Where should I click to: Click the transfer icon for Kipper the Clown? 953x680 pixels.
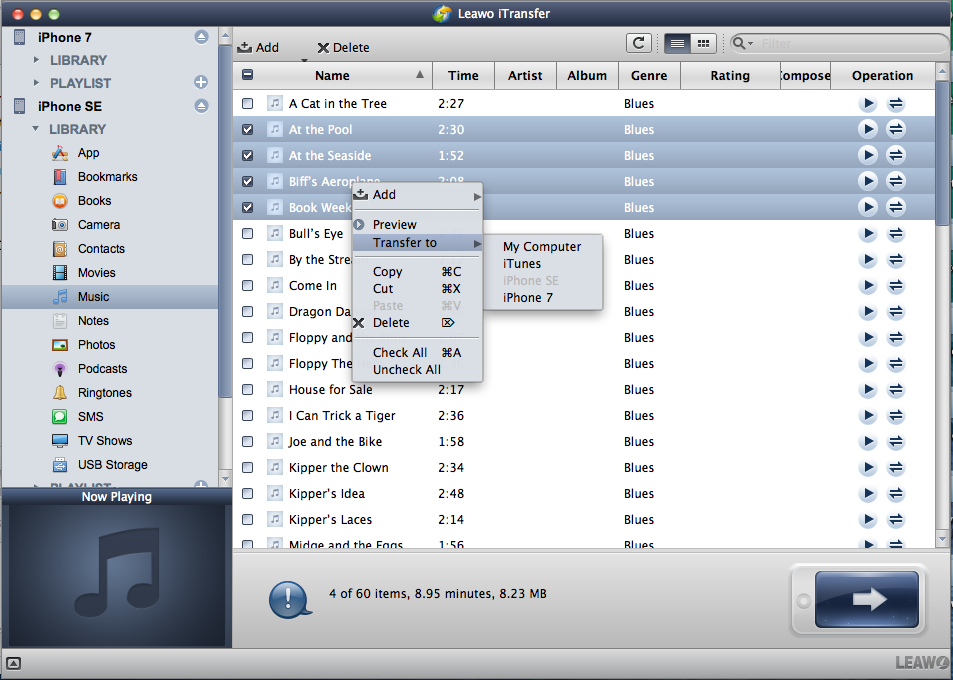(x=896, y=468)
